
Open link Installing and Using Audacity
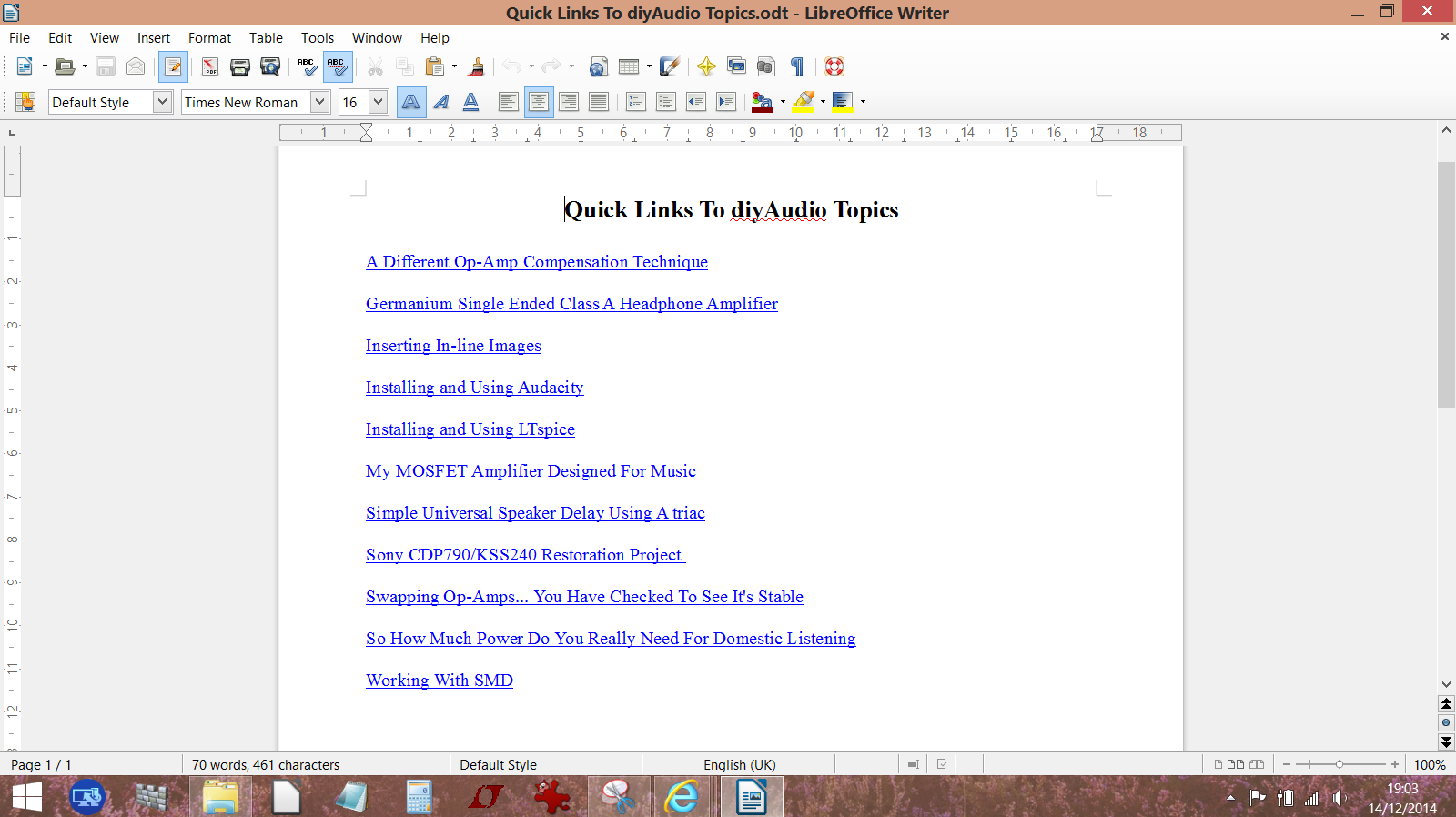(x=474, y=388)
